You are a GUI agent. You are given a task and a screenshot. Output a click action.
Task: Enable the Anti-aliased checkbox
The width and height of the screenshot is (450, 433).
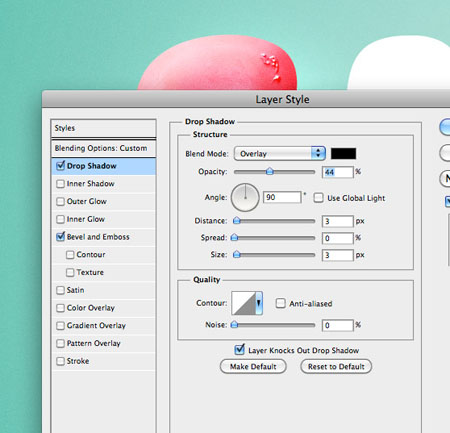[281, 303]
